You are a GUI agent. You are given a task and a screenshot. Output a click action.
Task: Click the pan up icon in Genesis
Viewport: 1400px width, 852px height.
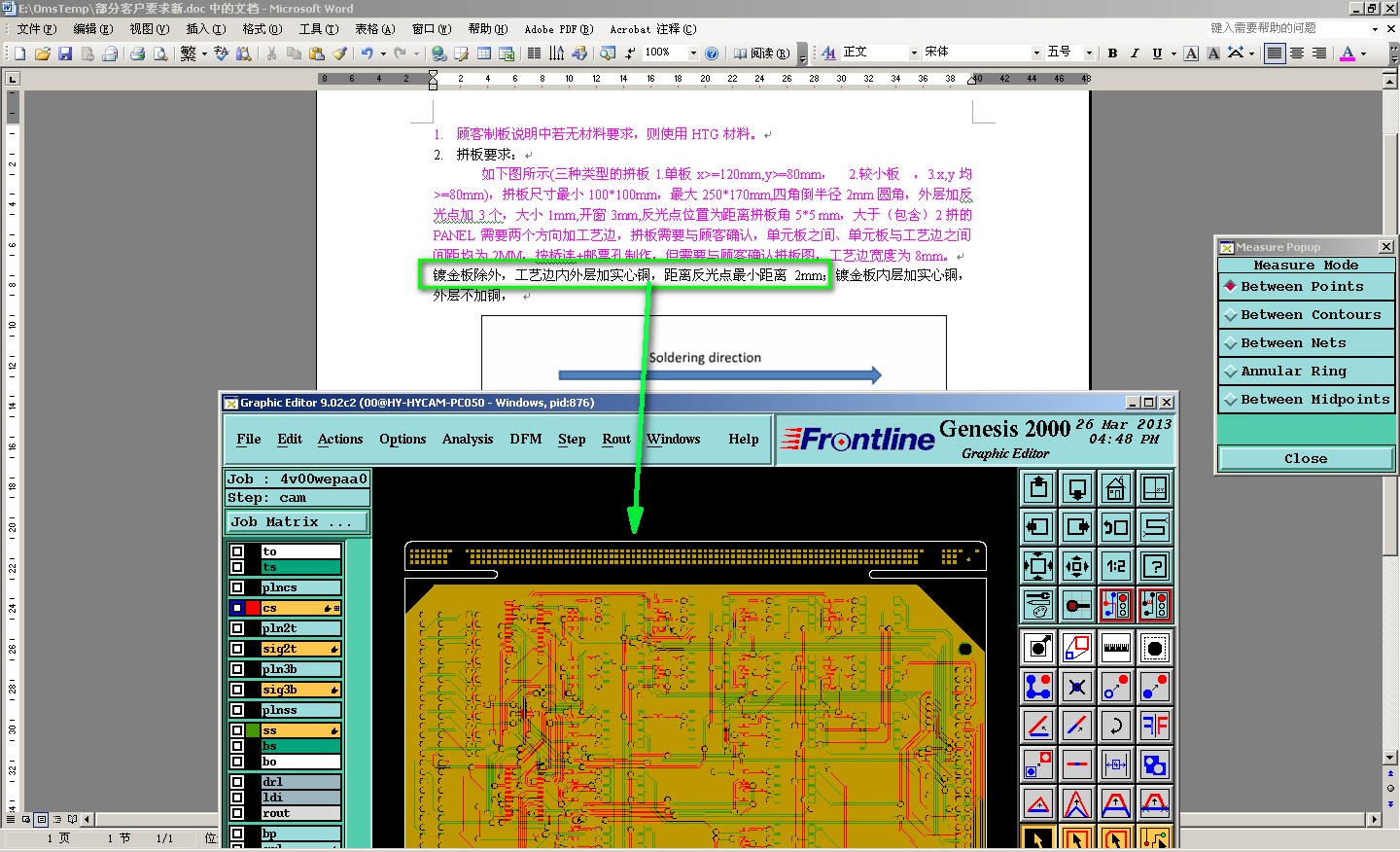pyautogui.click(x=1038, y=488)
